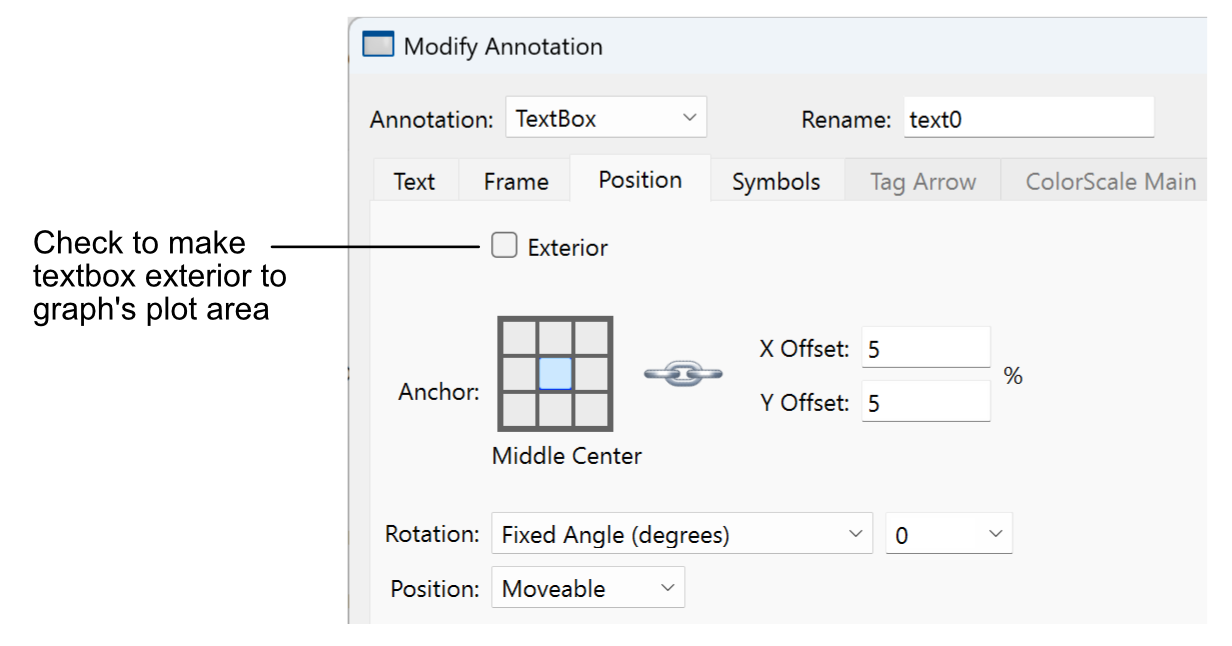The width and height of the screenshot is (1232, 646).
Task: Enable the Exterior checkbox
Action: pyautogui.click(x=504, y=246)
